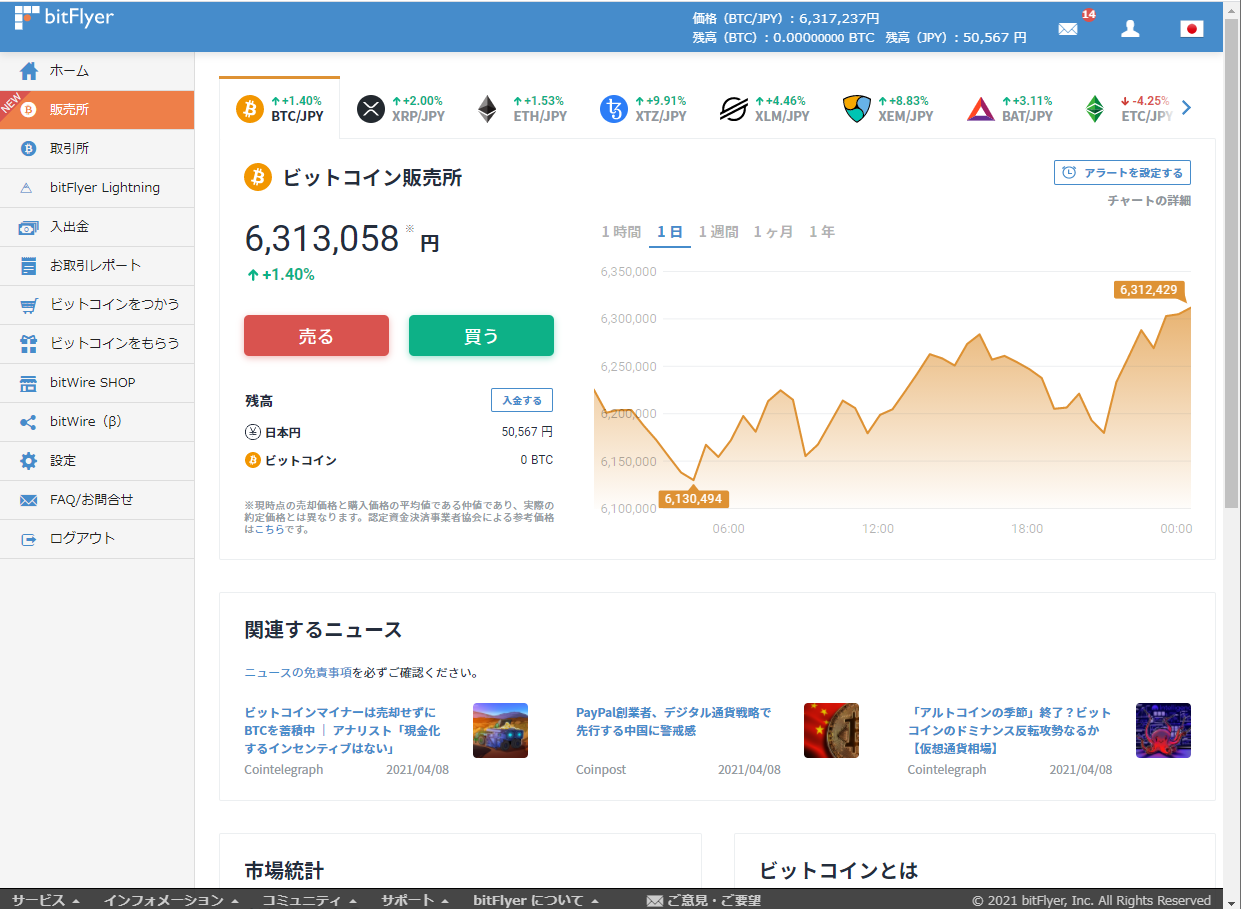This screenshot has height=909, width=1241.
Task: Expand the コミュニティ footer menu
Action: click(x=310, y=900)
